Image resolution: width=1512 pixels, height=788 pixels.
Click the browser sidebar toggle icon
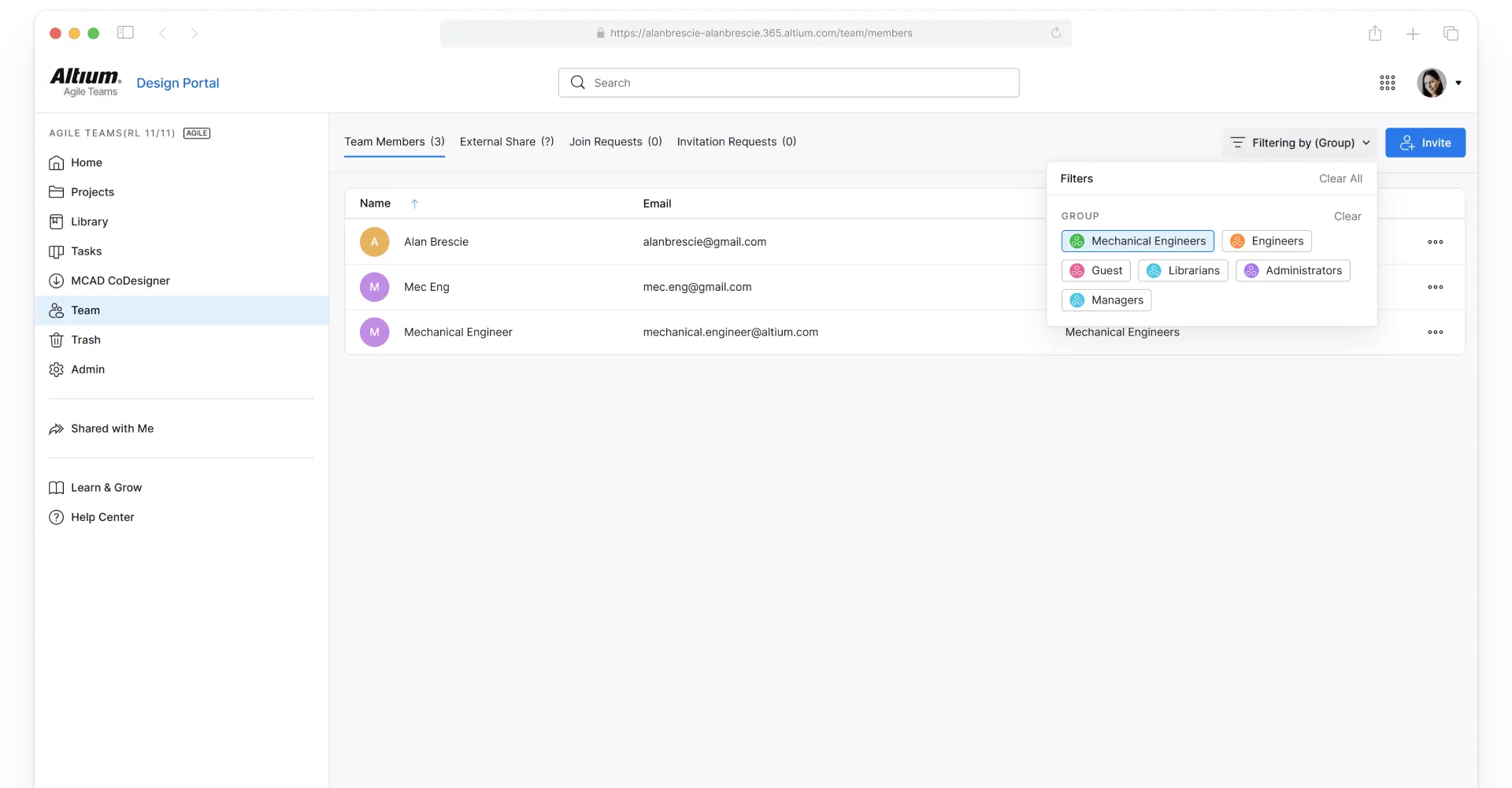click(125, 32)
